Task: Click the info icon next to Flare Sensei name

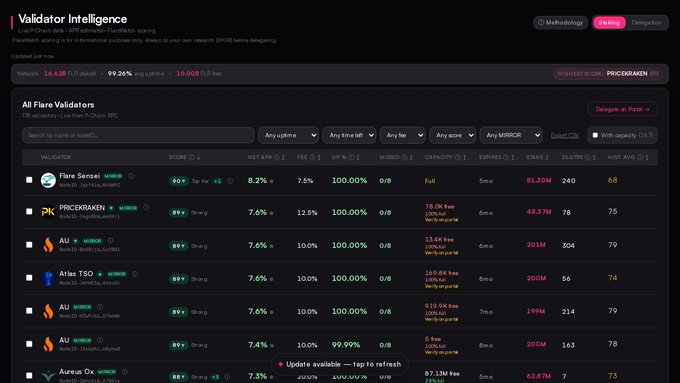Action: pos(131,176)
